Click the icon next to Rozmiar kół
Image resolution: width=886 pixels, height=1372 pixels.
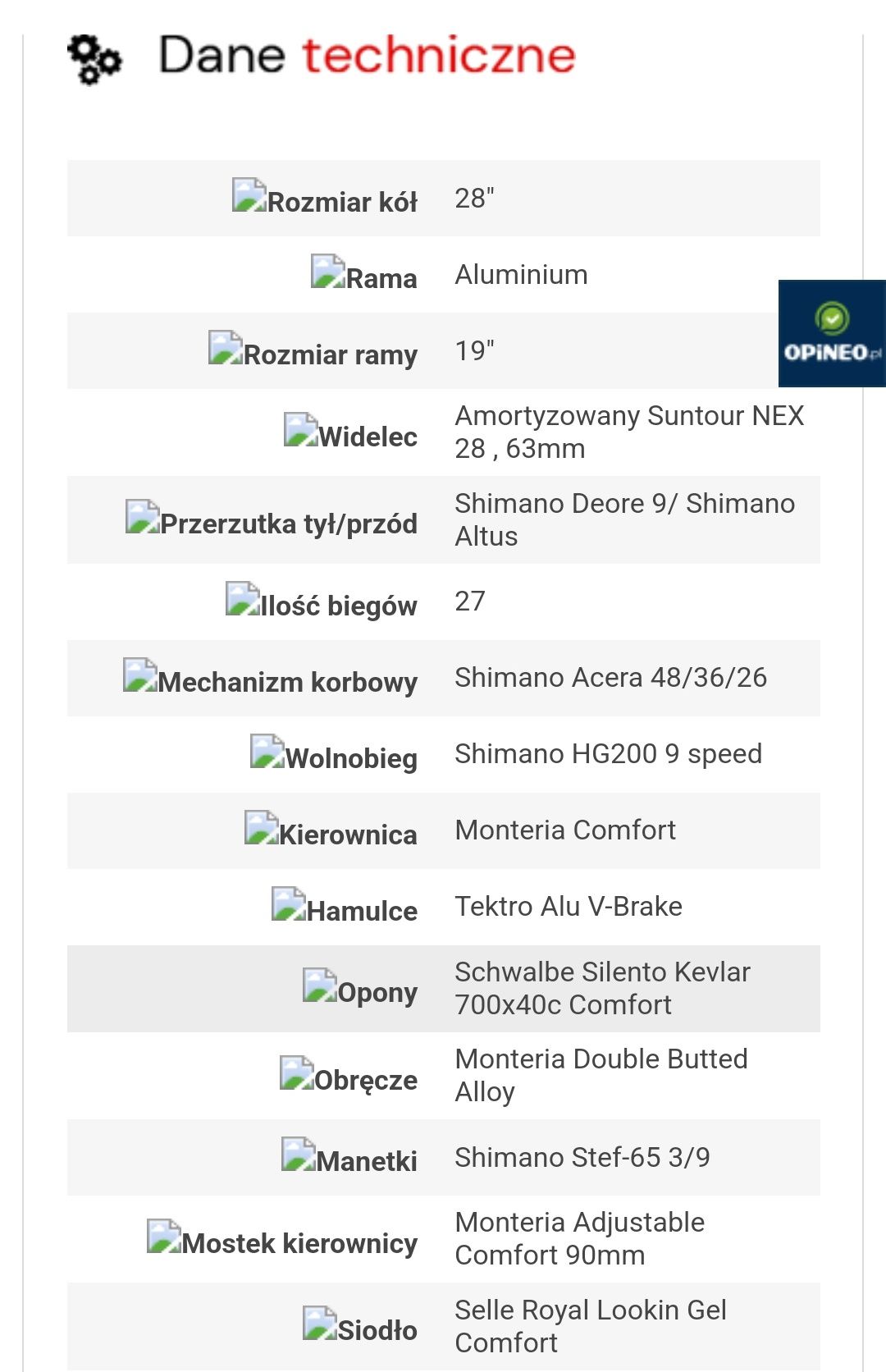point(249,195)
